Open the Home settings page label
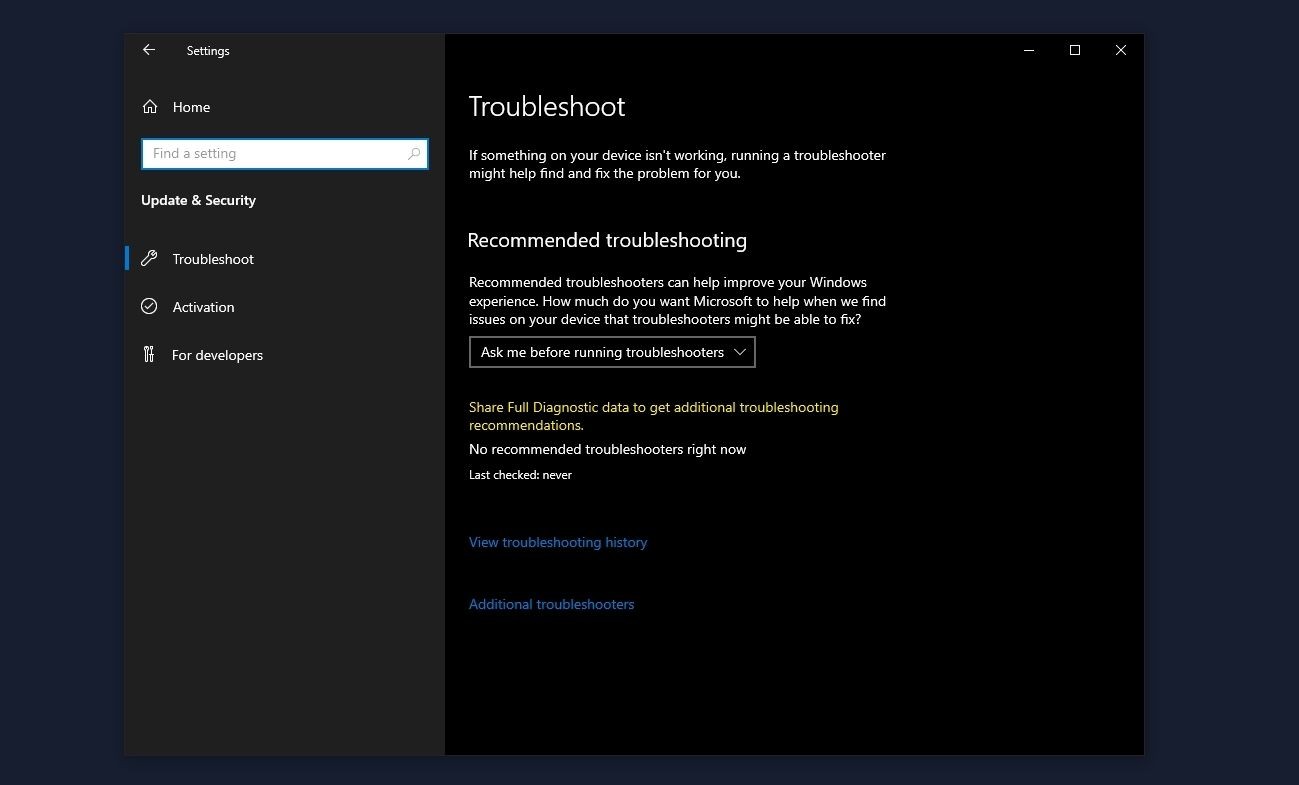Screen dimensions: 1299x785 191,107
